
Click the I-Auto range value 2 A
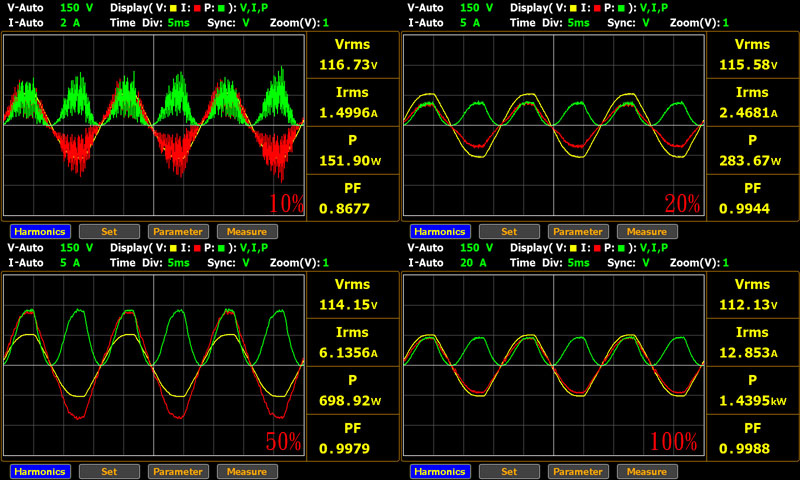70,23
